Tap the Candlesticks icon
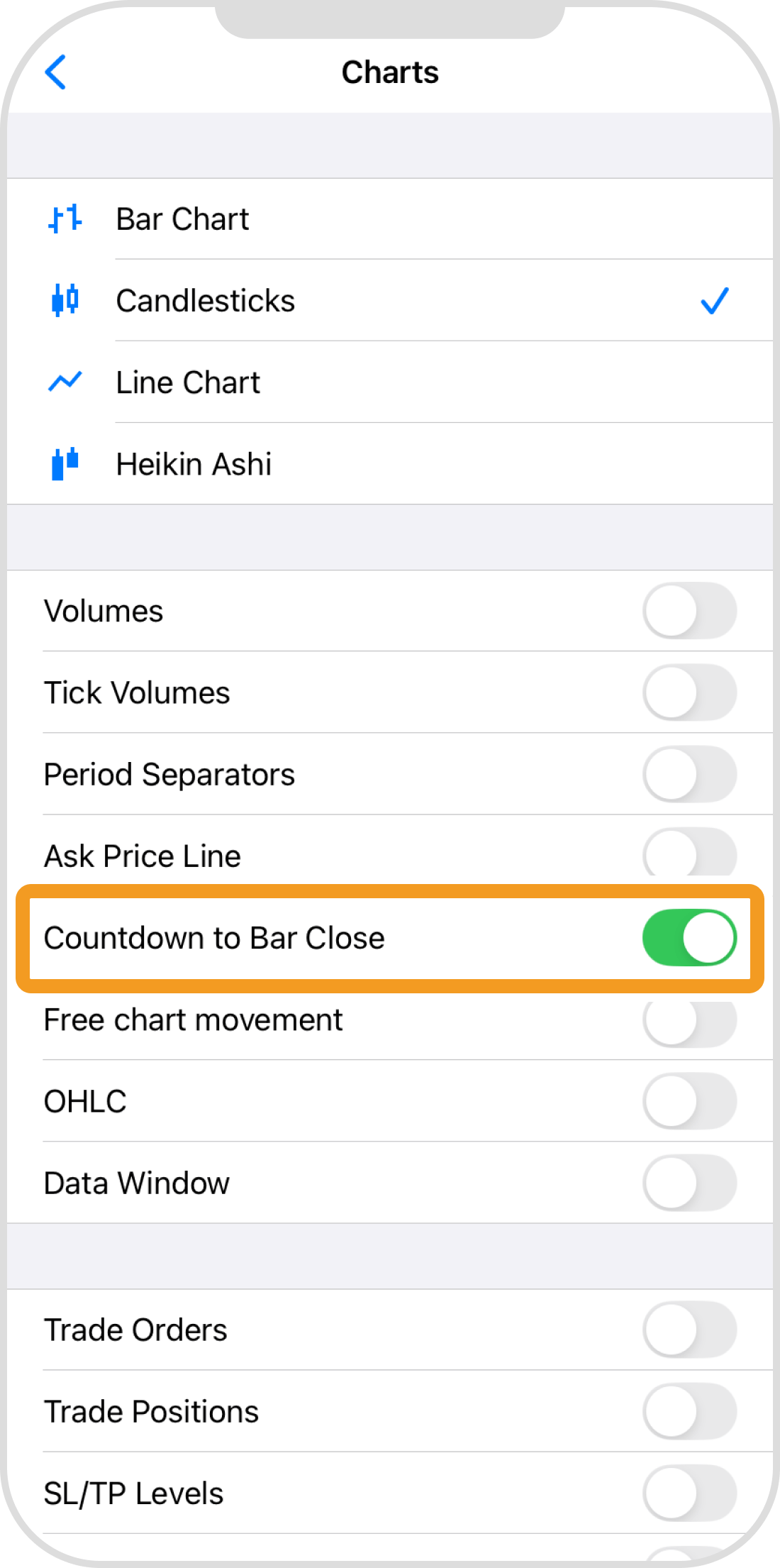This screenshot has width=780, height=1568. (x=65, y=300)
